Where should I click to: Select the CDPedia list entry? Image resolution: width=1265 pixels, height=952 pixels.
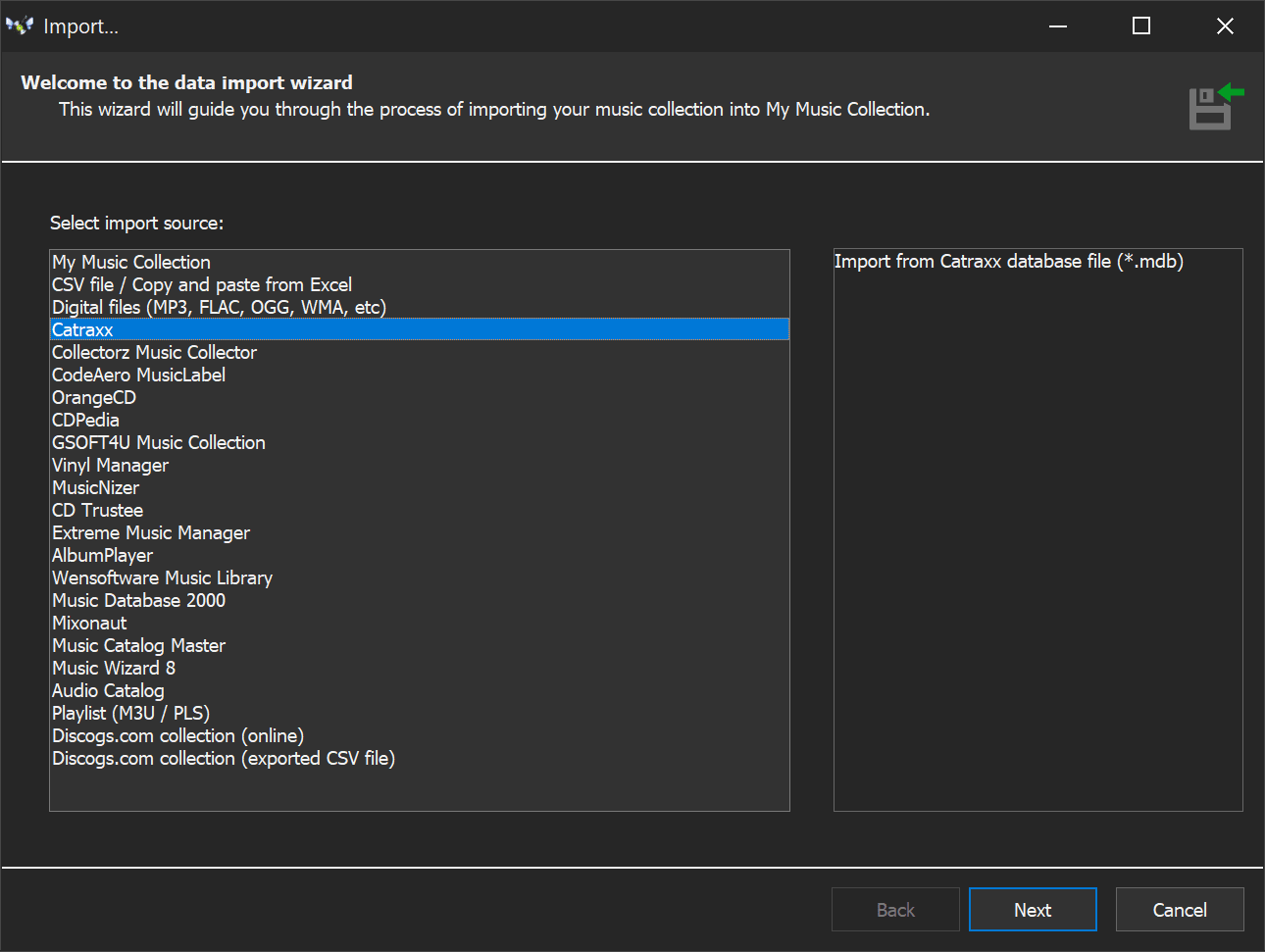pos(85,420)
